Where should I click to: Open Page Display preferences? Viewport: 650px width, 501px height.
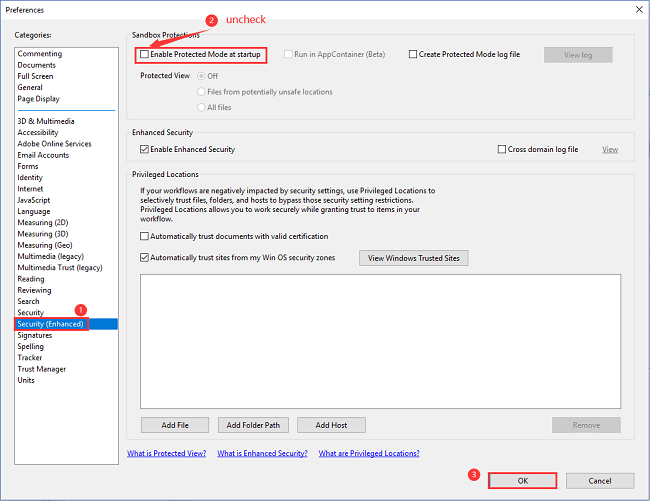pos(38,99)
